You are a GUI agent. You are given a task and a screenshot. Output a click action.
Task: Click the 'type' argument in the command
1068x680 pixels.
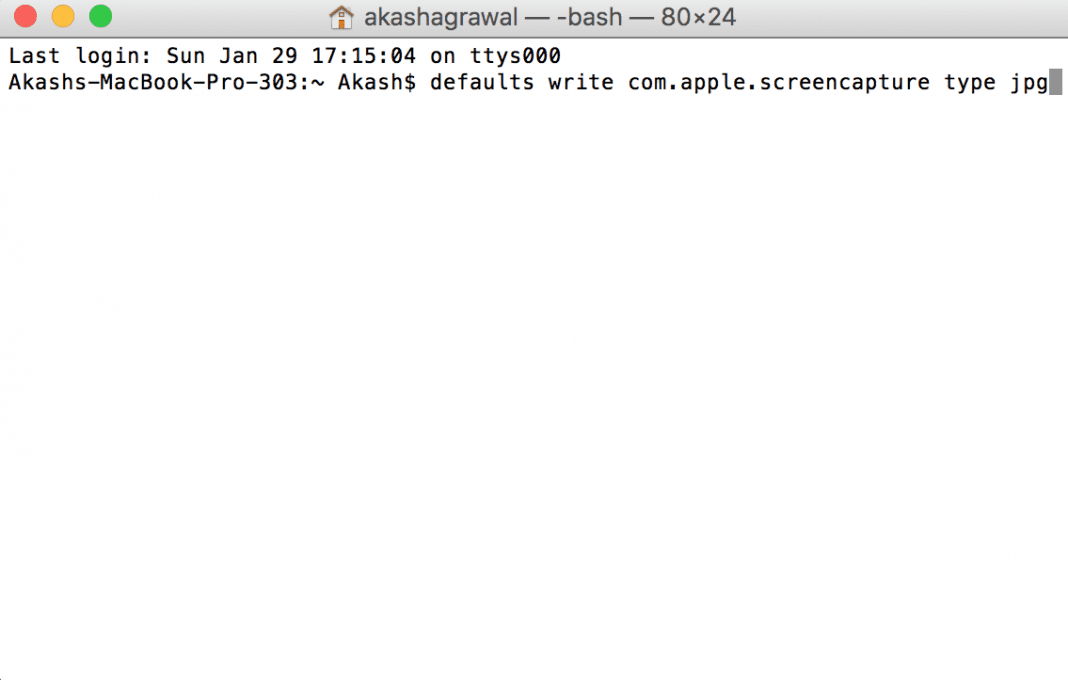coord(968,82)
